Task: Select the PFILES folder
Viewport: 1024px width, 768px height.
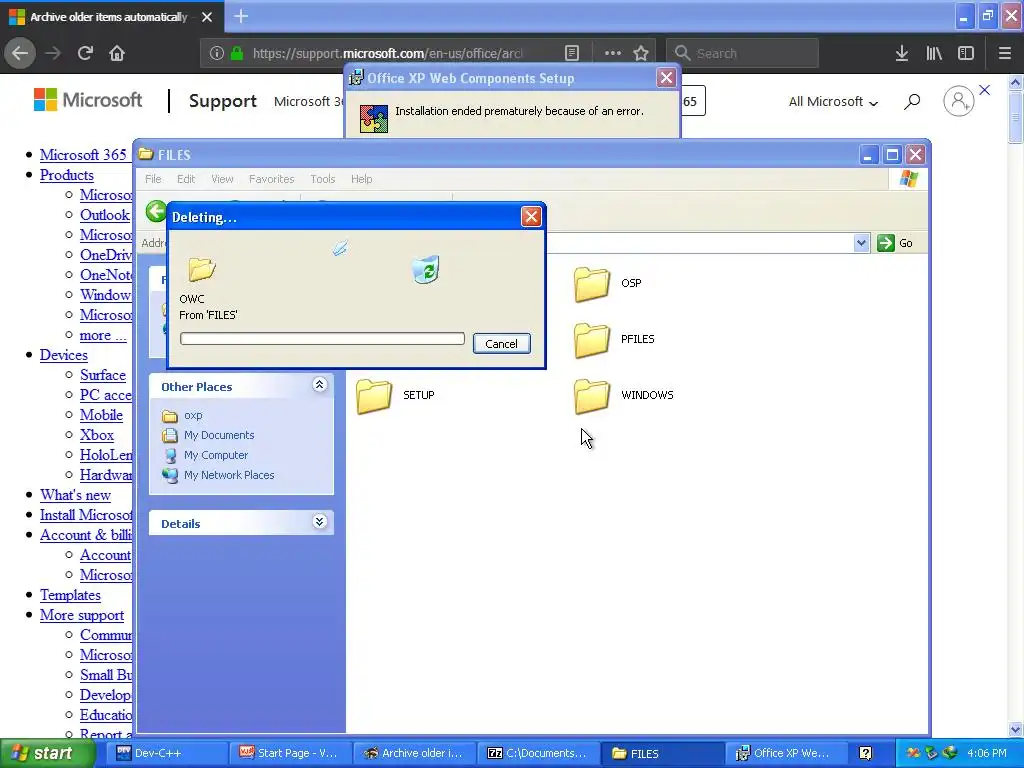Action: point(615,340)
